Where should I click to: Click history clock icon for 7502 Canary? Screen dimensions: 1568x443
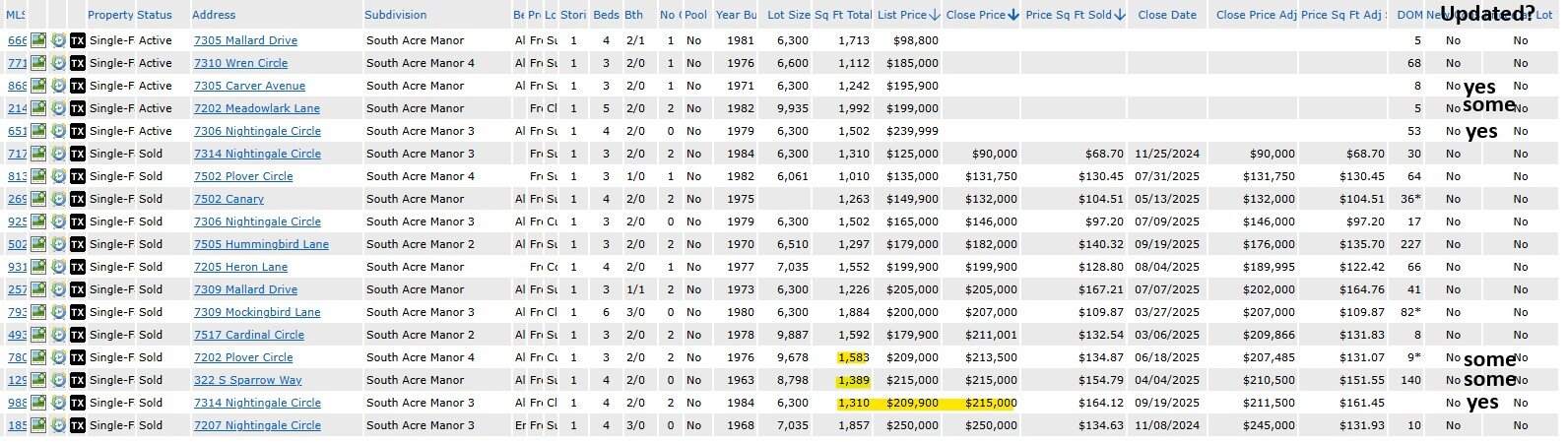click(58, 199)
